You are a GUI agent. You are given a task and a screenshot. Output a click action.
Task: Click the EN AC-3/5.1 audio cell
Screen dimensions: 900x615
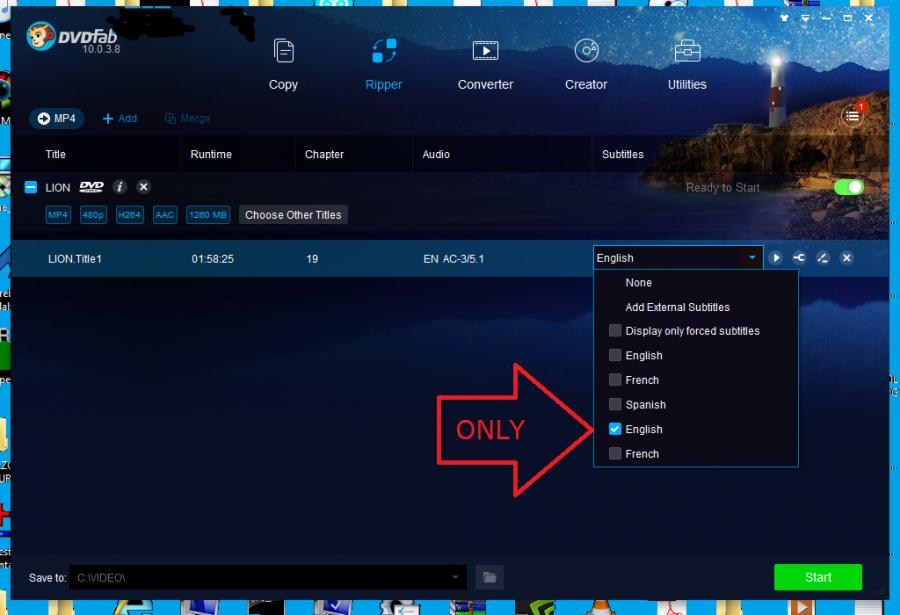pos(453,259)
